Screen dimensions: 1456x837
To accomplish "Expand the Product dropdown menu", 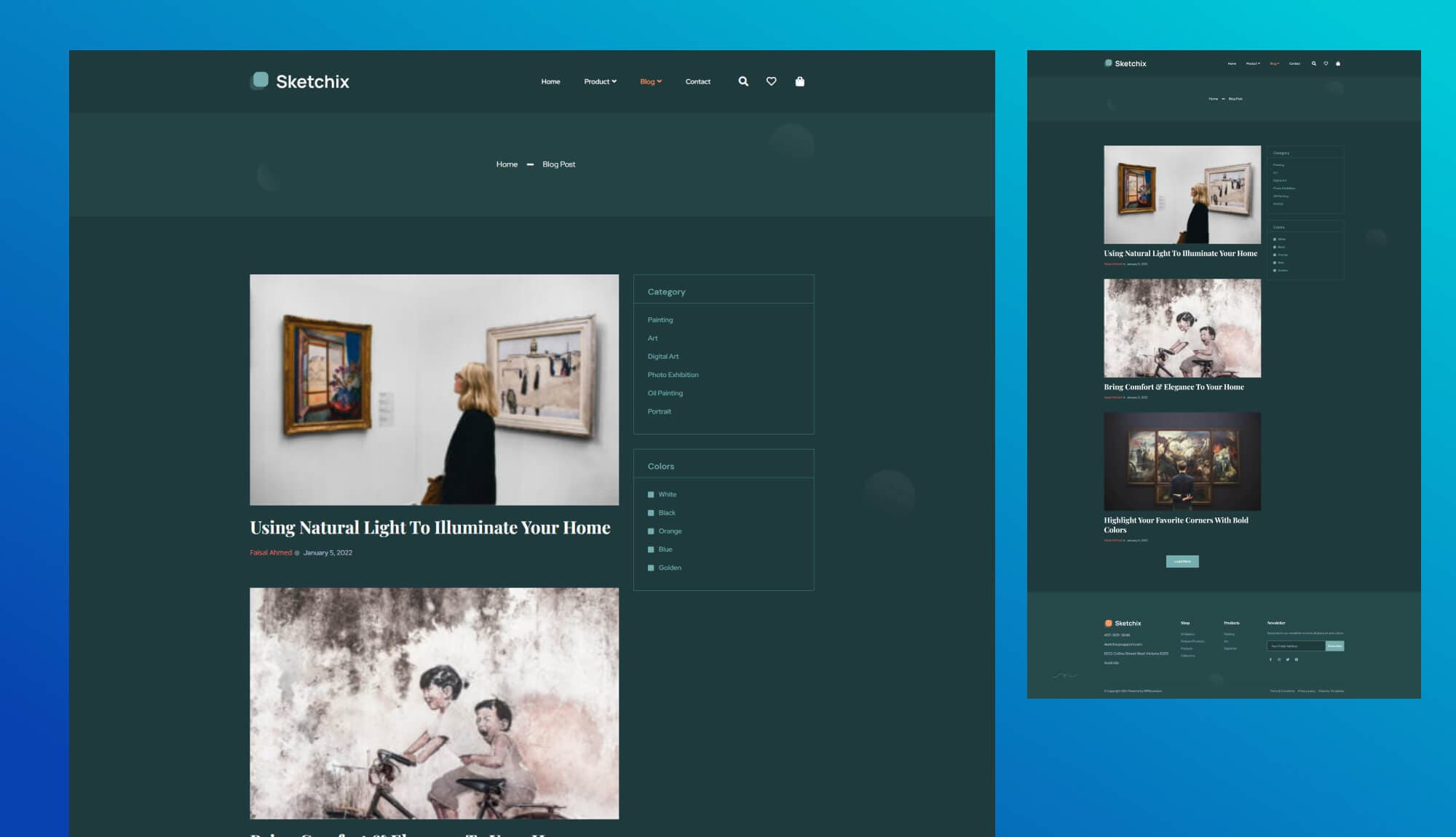I will point(600,82).
